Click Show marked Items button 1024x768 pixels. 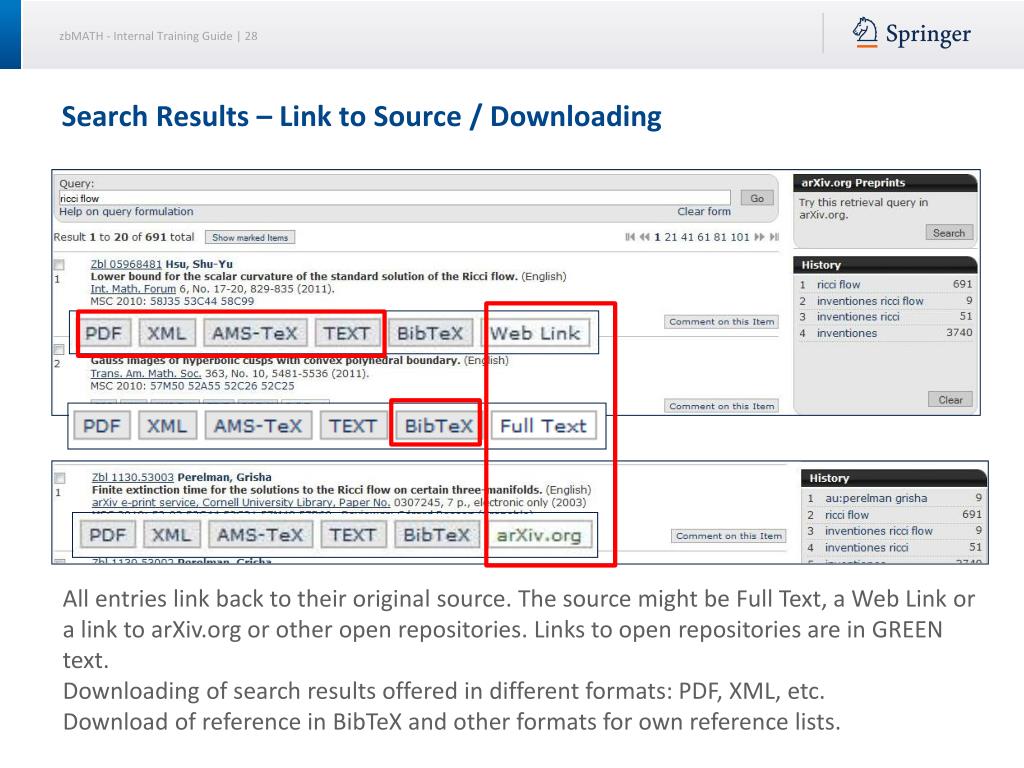click(250, 238)
